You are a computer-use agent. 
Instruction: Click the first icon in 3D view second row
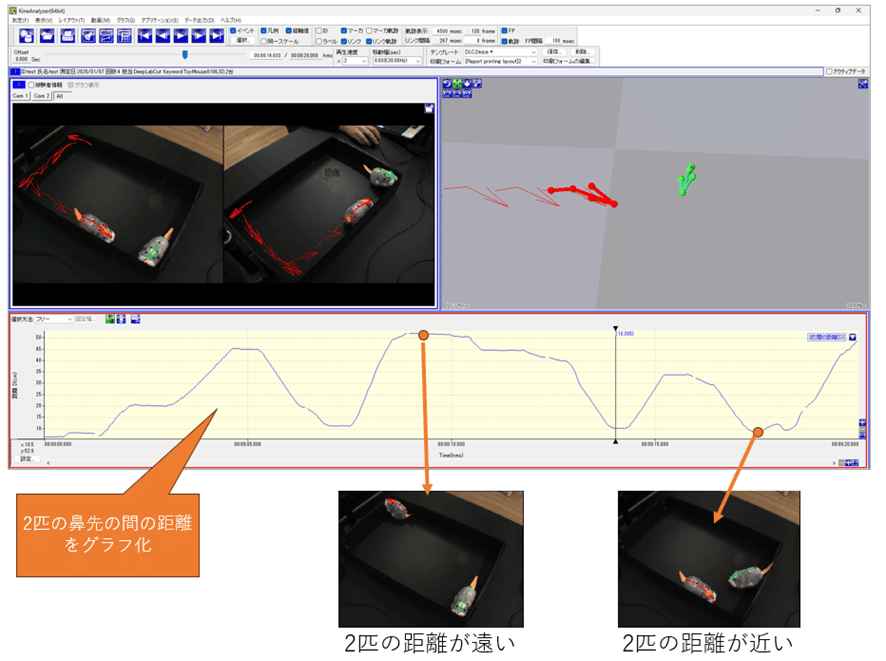447,93
